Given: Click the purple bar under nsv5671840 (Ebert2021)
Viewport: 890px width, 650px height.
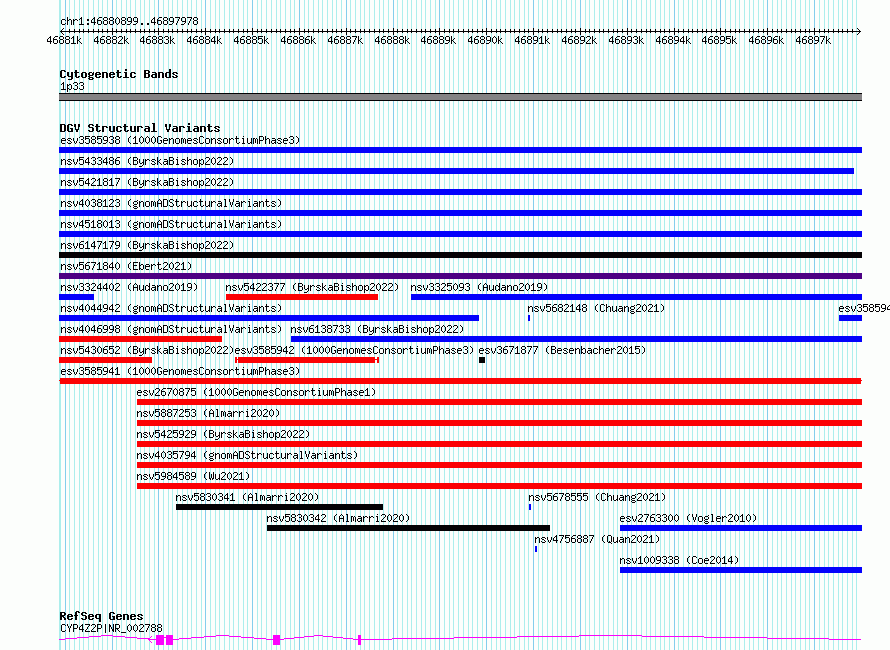Looking at the screenshot, I should 460,276.
